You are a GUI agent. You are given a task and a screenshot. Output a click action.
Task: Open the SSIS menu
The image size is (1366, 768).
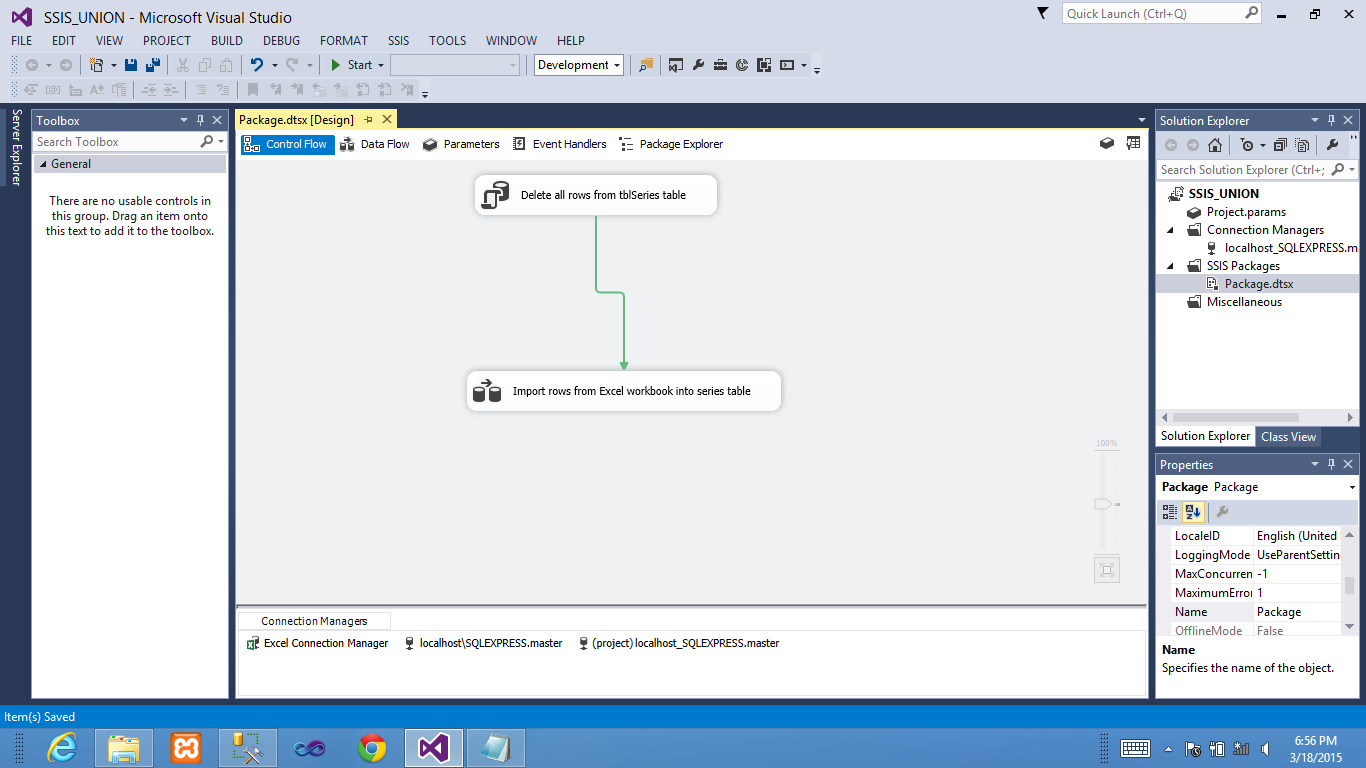click(398, 41)
